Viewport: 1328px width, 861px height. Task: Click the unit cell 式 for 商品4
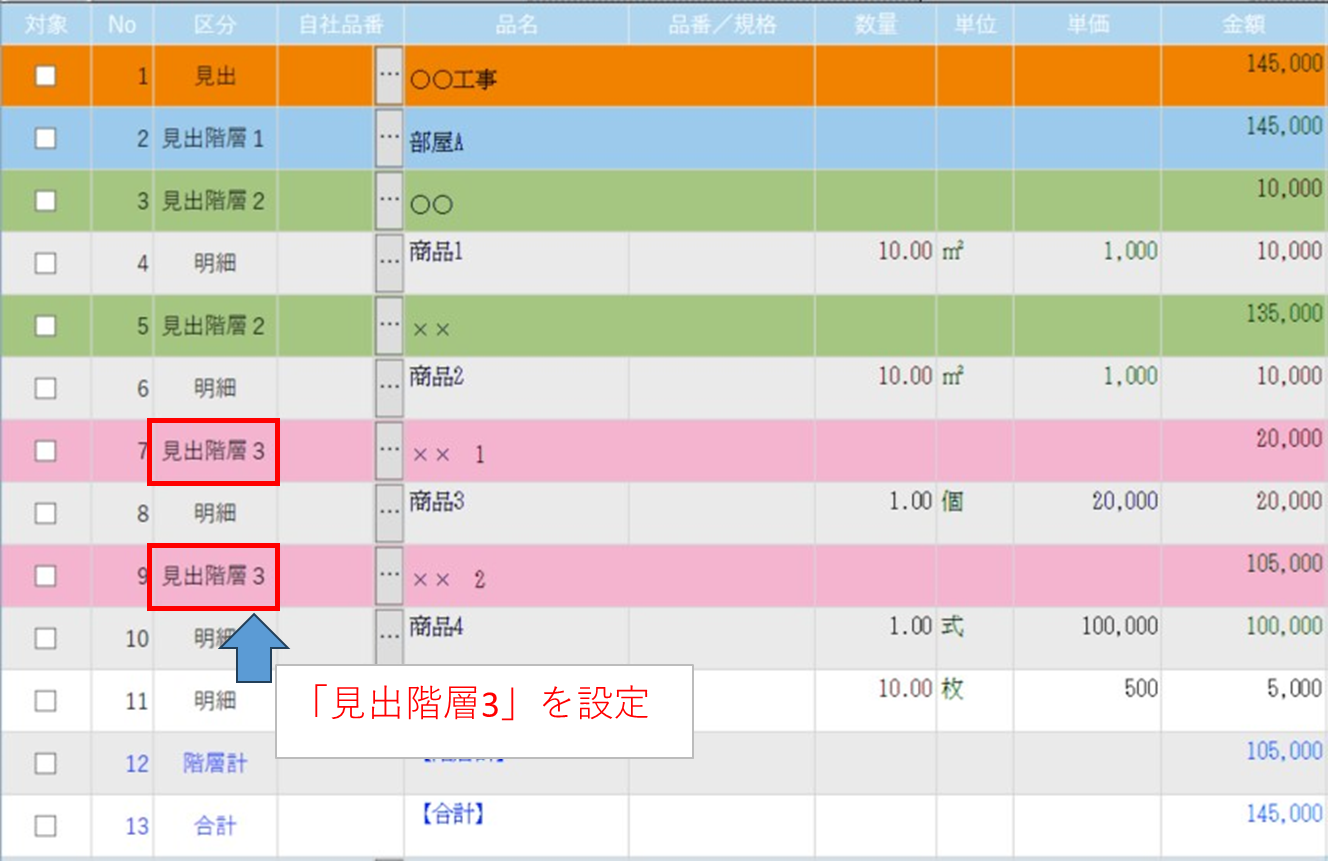[x=975, y=638]
